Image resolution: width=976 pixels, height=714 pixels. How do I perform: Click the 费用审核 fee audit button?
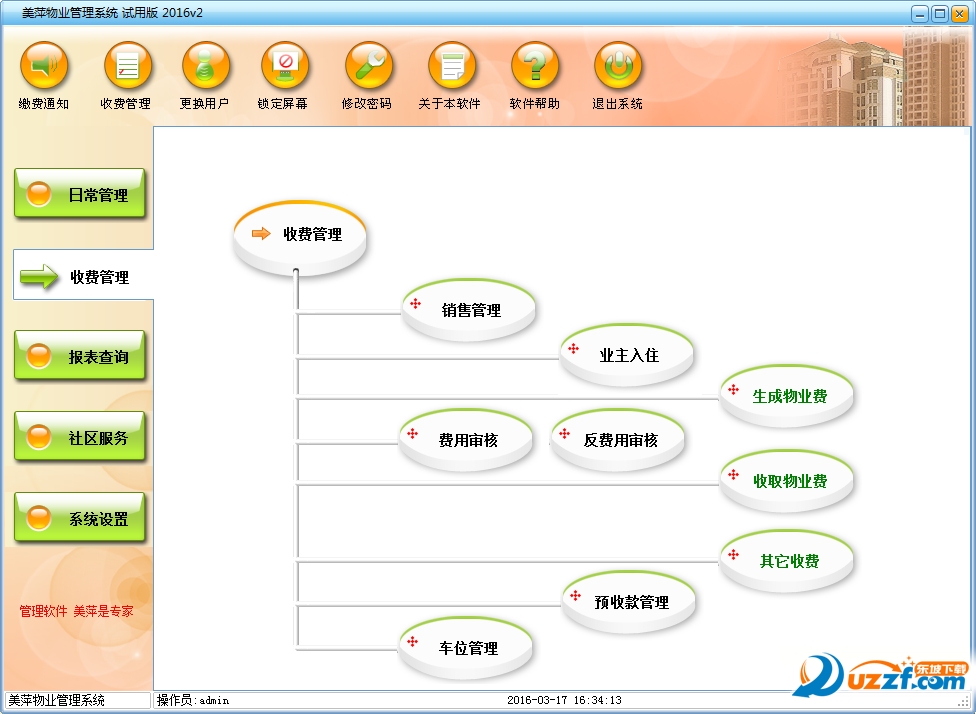tap(467, 439)
